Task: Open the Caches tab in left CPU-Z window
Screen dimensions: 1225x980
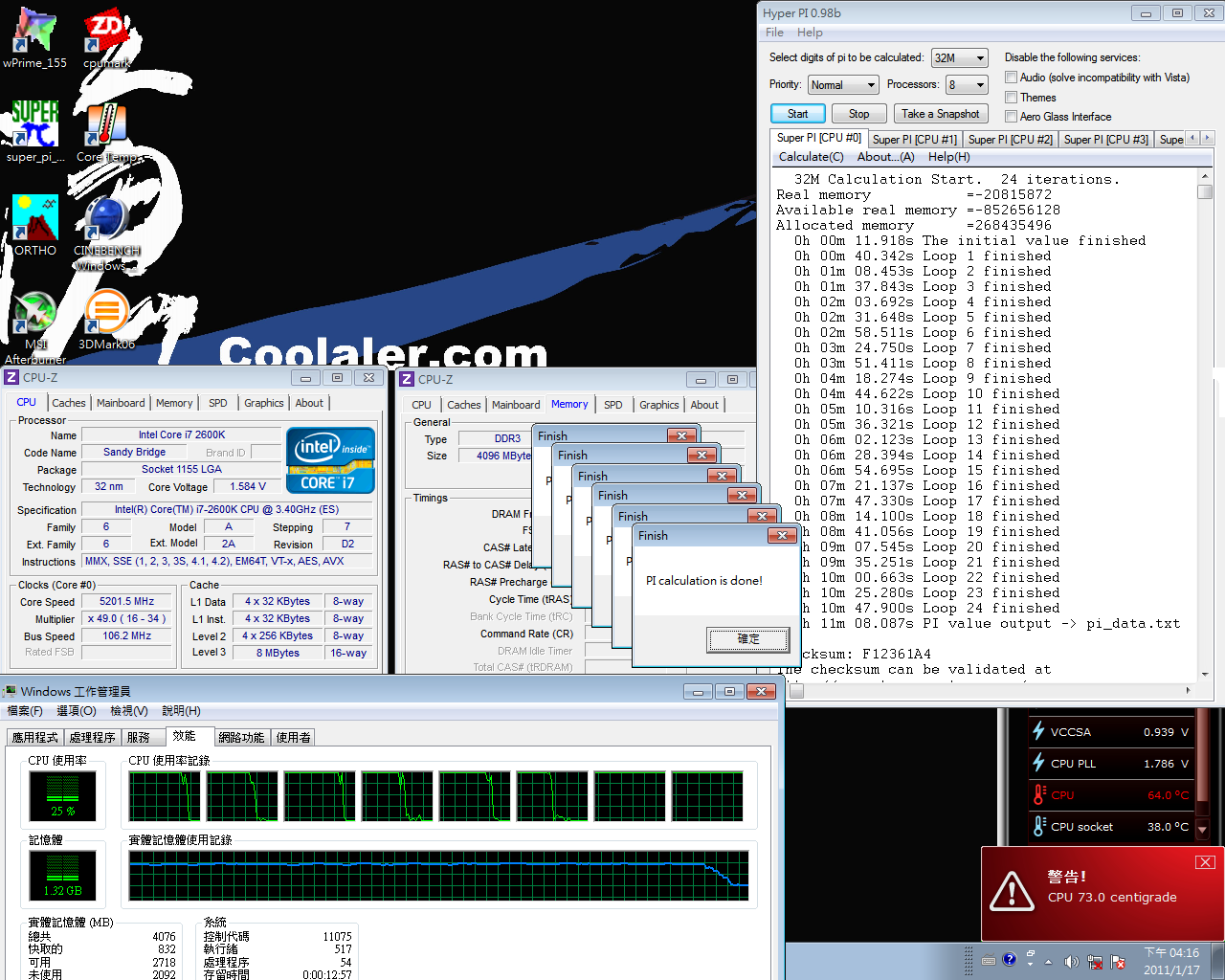Action: [69, 403]
